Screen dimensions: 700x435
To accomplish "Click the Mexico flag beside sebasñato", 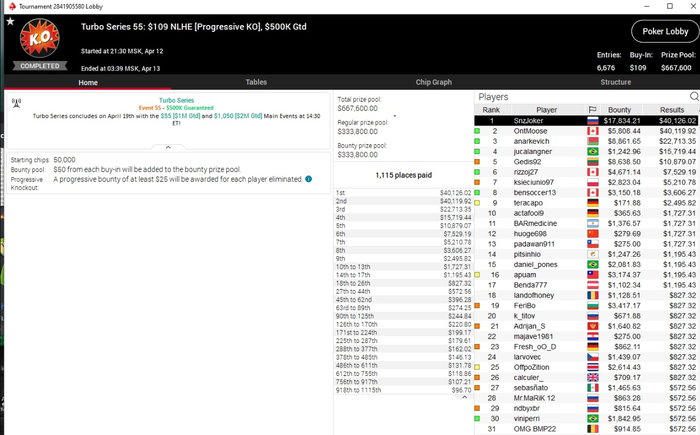I will pos(592,388).
